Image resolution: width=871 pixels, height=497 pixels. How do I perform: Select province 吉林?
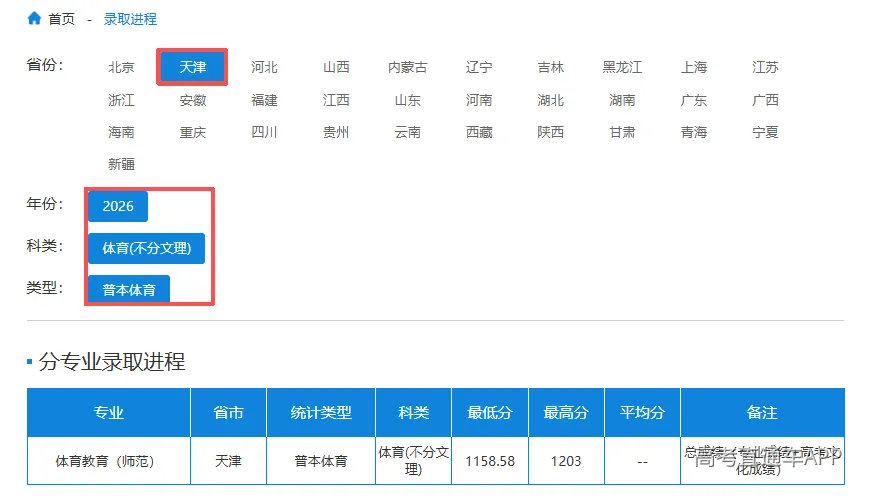(550, 67)
